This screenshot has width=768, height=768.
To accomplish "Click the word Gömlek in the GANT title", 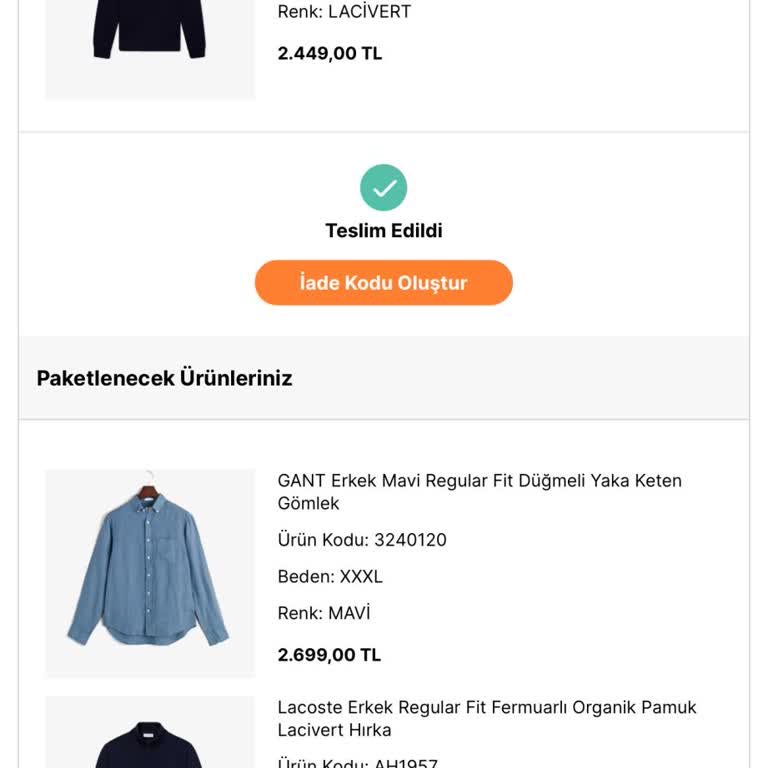I will point(309,504).
